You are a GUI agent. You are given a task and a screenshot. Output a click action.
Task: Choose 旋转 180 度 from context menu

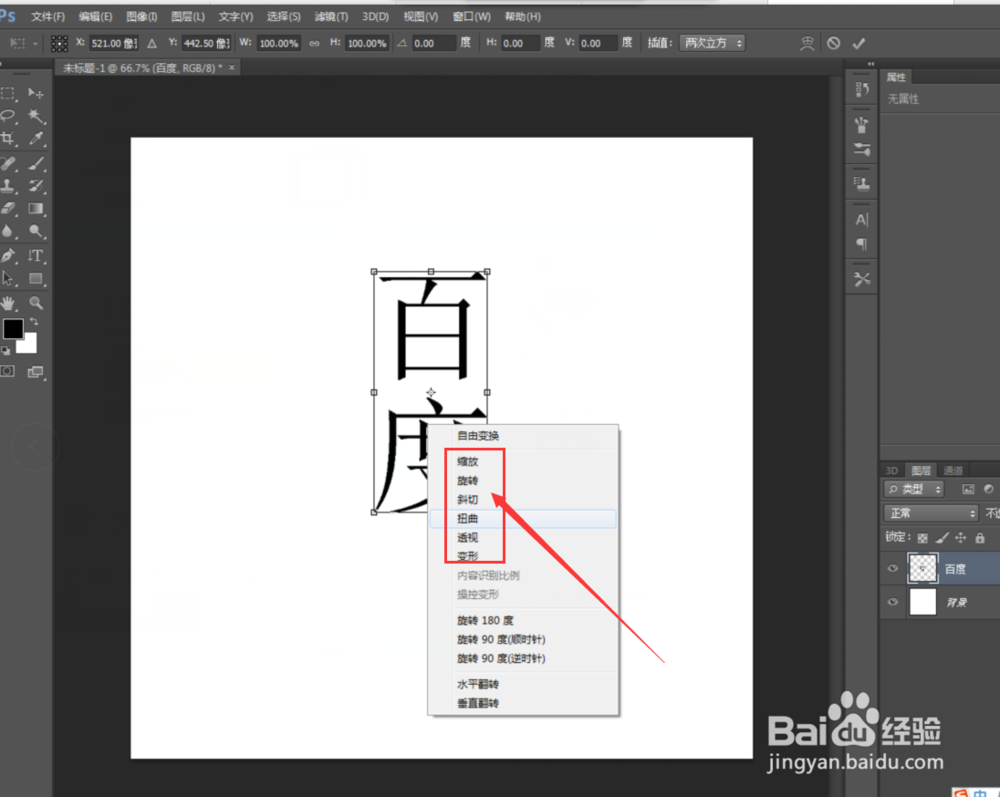point(523,620)
